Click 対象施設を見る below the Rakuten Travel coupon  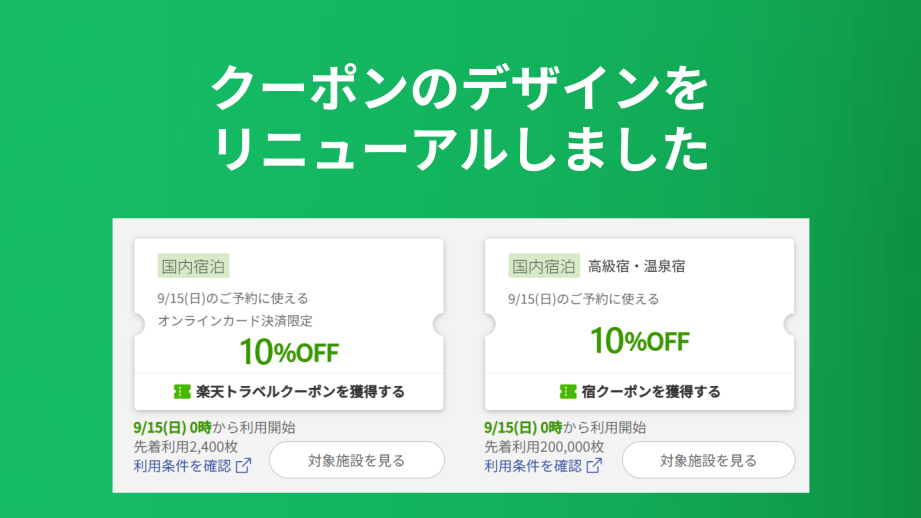357,460
